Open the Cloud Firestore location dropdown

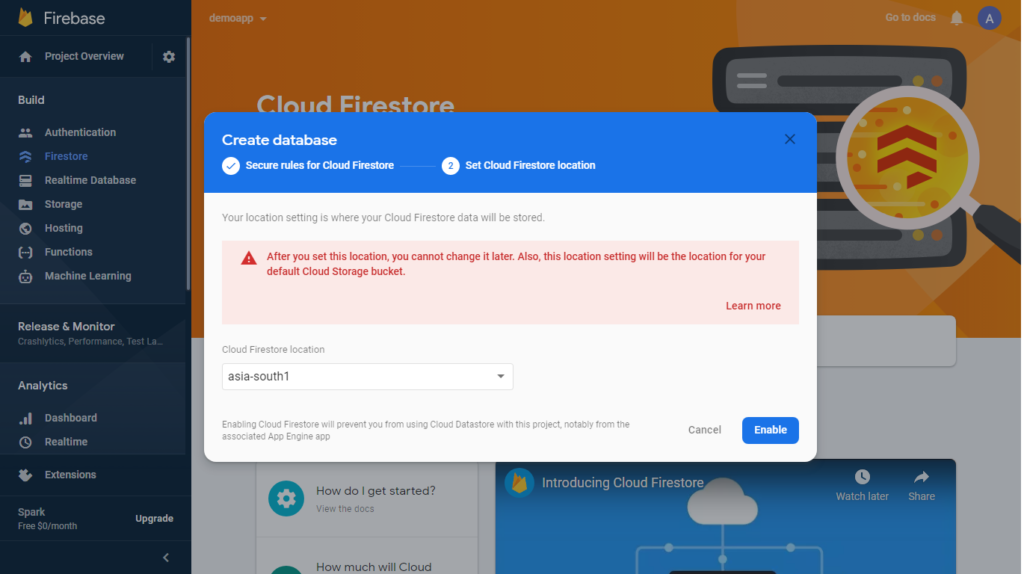pos(367,377)
